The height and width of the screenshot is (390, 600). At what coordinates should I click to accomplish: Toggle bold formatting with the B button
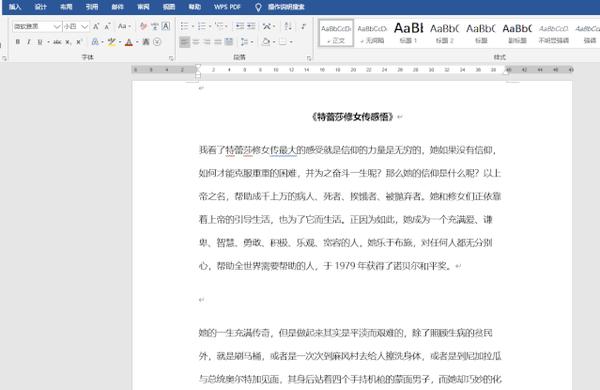[x=18, y=42]
